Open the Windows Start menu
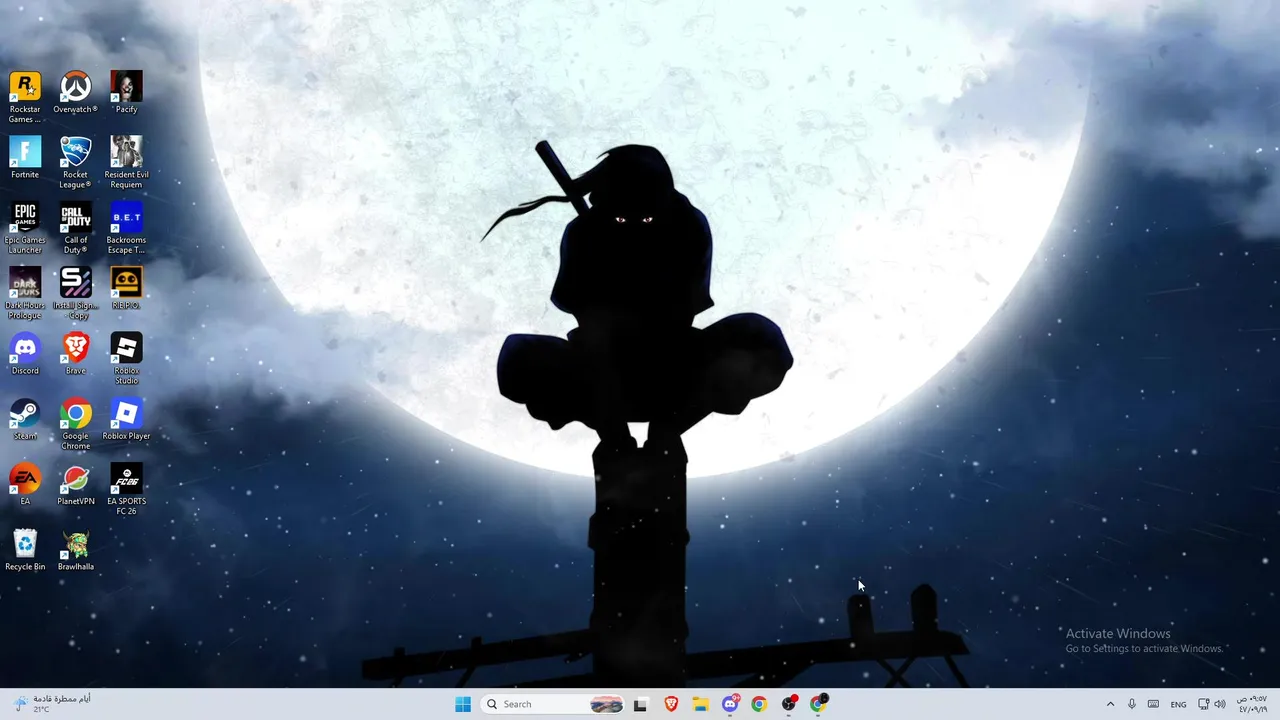This screenshot has height=720, width=1280. (463, 704)
